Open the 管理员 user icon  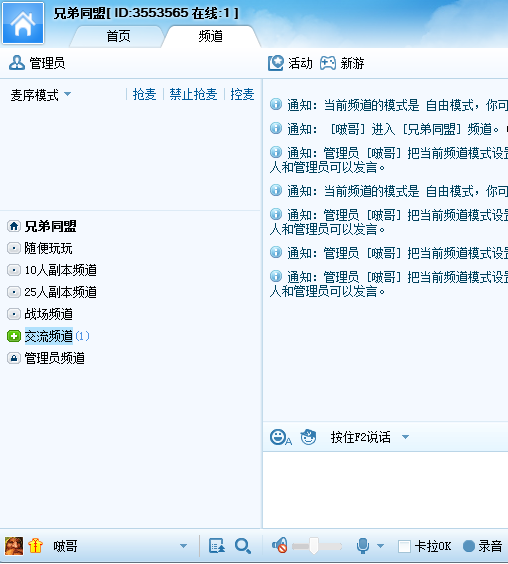click(x=17, y=63)
